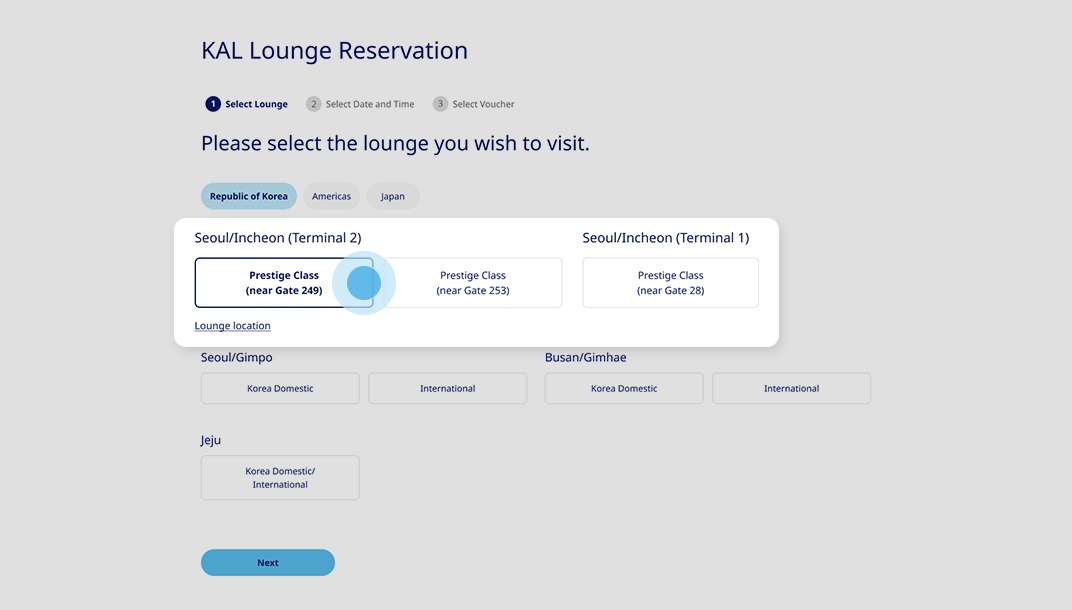Screen dimensions: 1072x610
Task: Click the Seoul/Incheon Terminal 2 section title
Action: pos(278,237)
